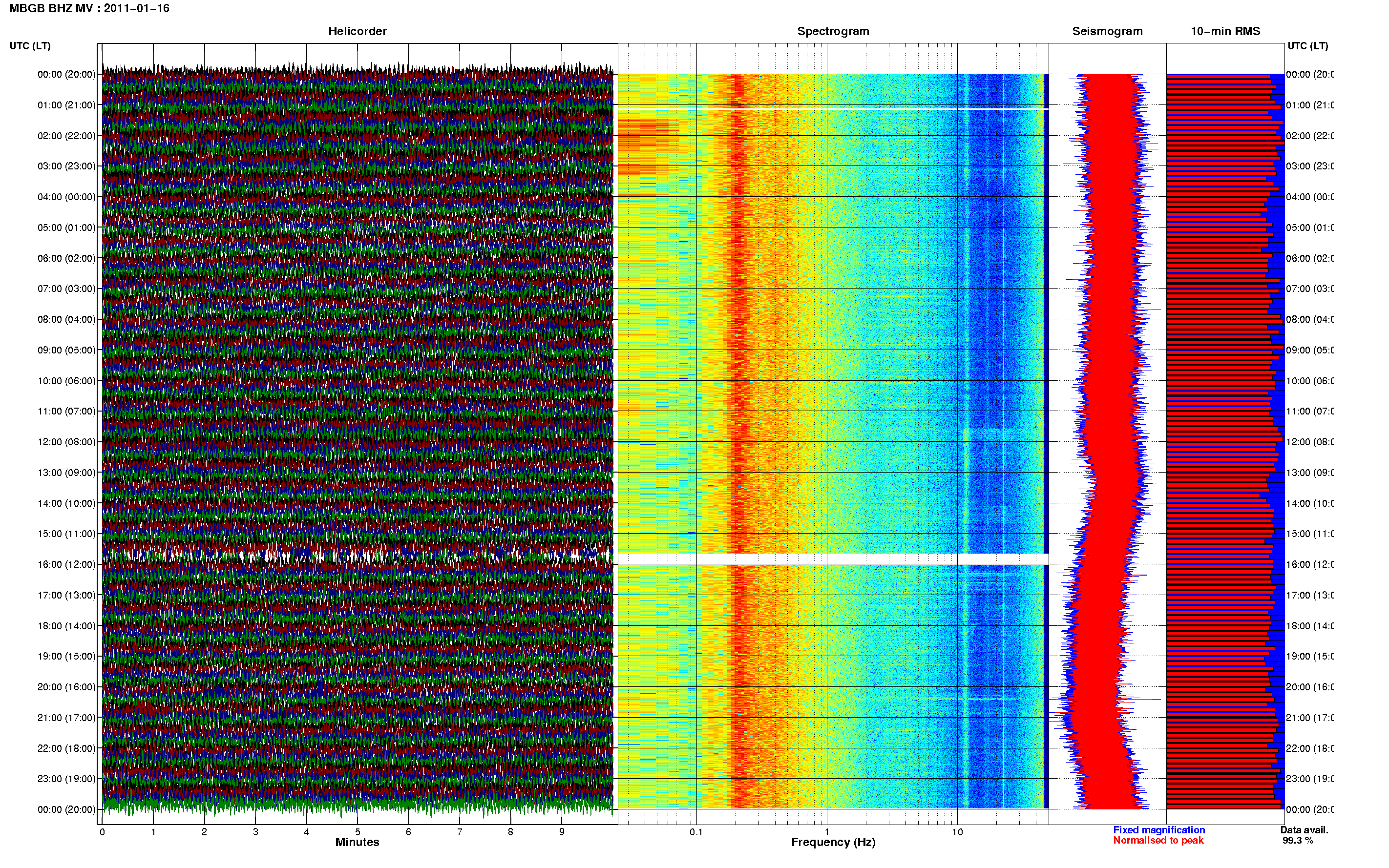
Task: Select the left '08:00 (04:00)' time label
Action: click(x=66, y=319)
